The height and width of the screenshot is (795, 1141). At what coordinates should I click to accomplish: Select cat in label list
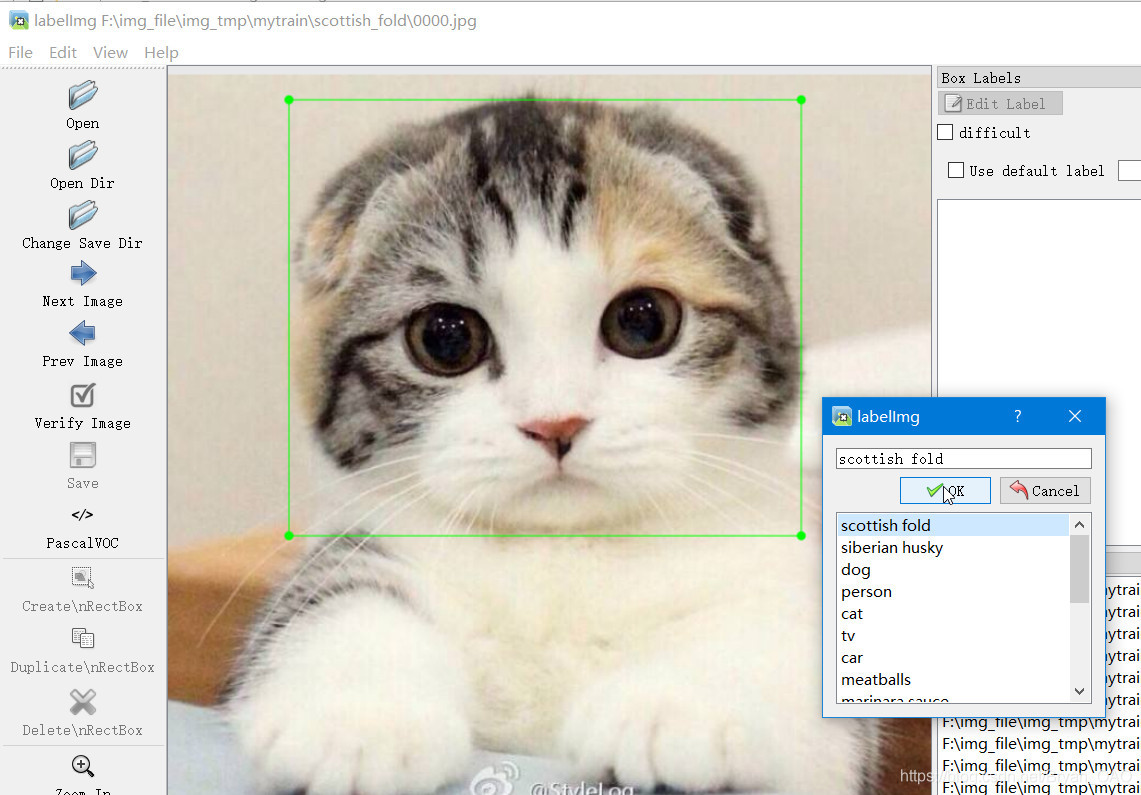[x=953, y=613]
